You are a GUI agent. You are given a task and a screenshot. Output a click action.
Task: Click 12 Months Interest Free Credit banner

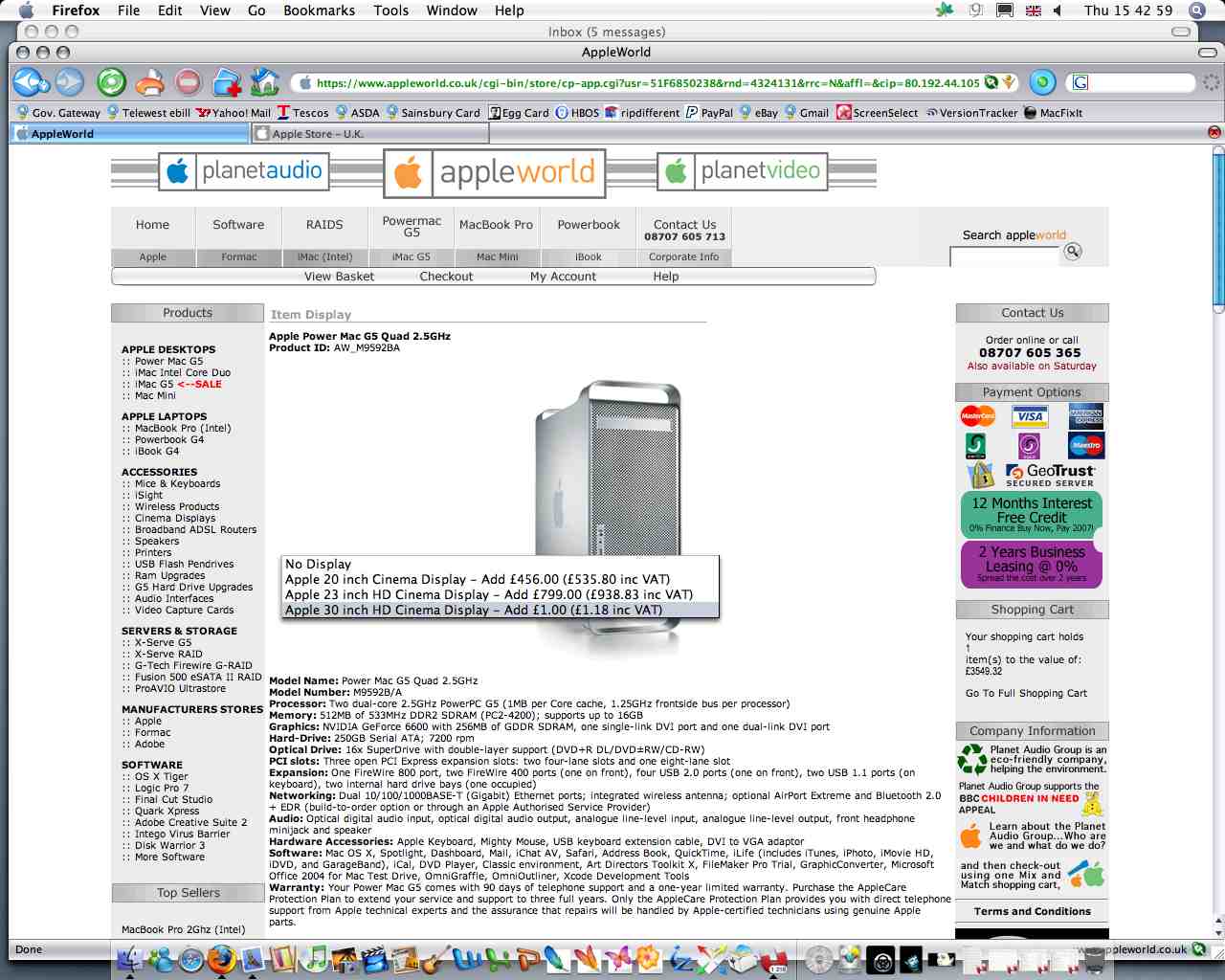click(1032, 514)
